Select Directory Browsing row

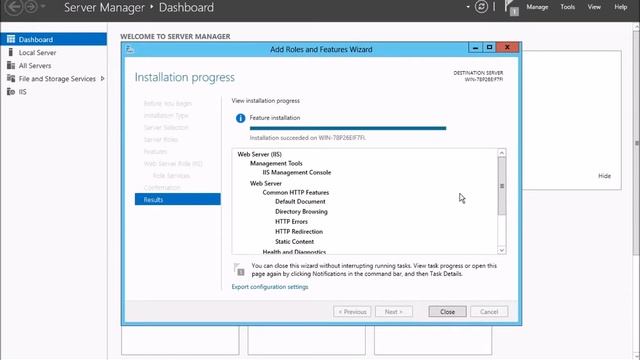tap(301, 211)
